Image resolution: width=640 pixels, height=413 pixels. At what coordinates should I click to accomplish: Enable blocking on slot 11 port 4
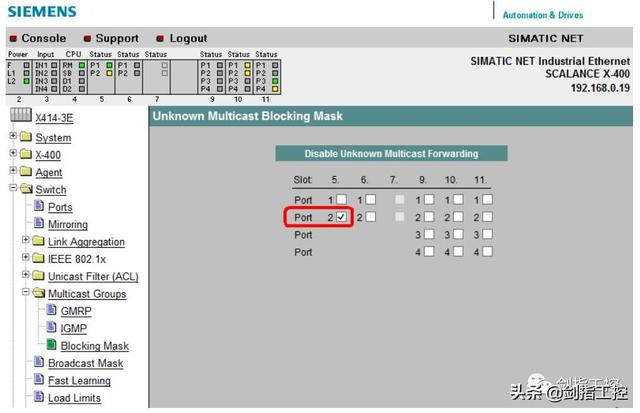[x=487, y=251]
